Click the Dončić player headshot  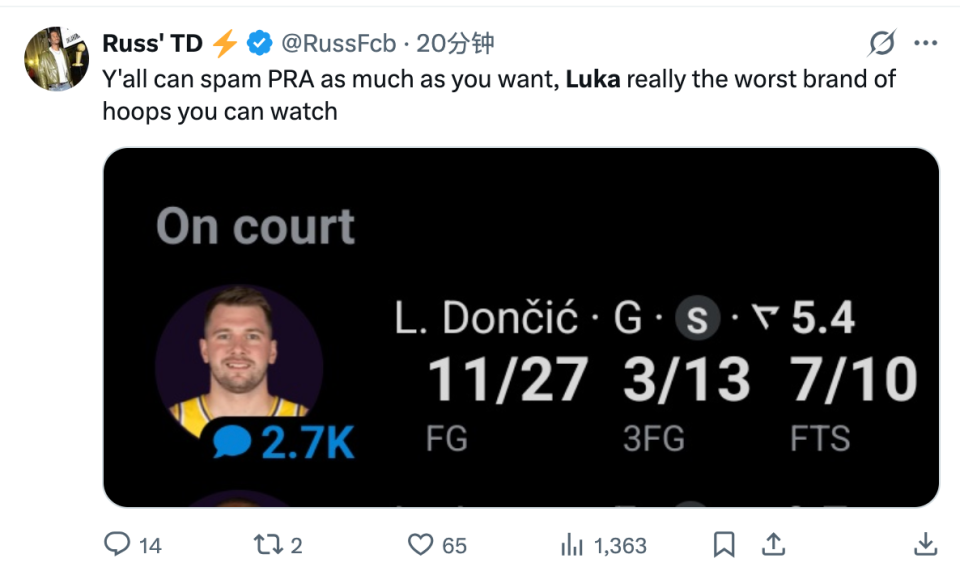(x=238, y=355)
